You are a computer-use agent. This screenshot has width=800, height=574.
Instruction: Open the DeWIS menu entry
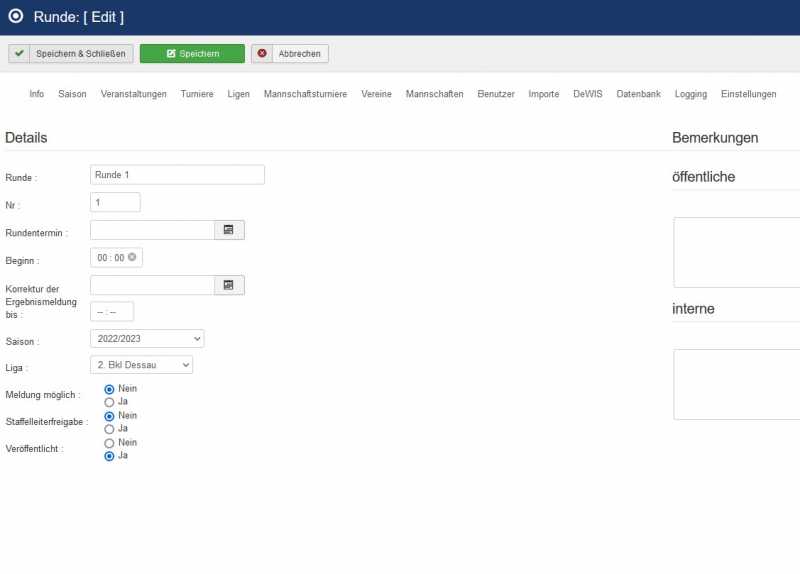587,94
